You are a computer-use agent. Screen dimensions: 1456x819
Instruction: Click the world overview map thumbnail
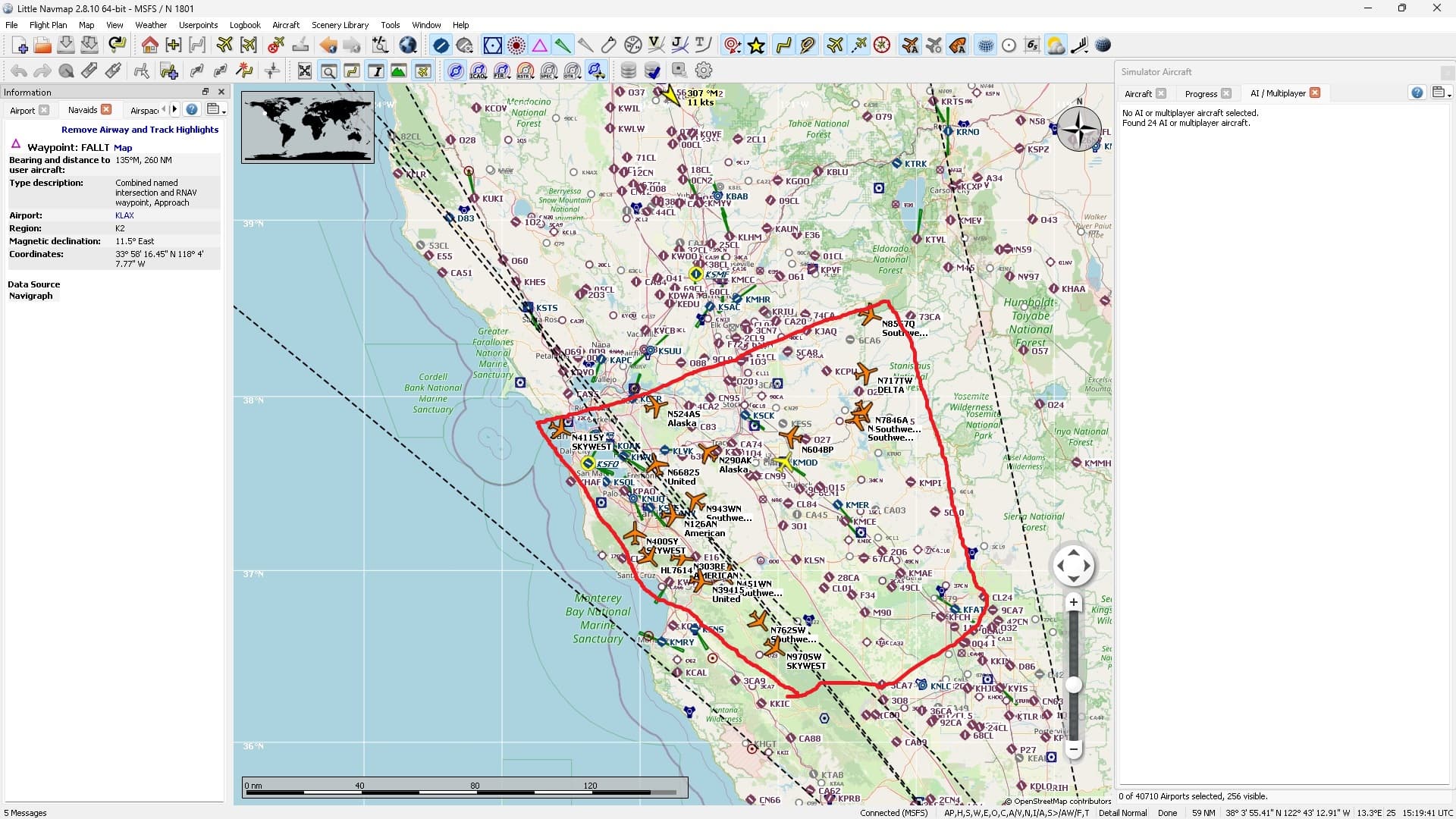308,127
